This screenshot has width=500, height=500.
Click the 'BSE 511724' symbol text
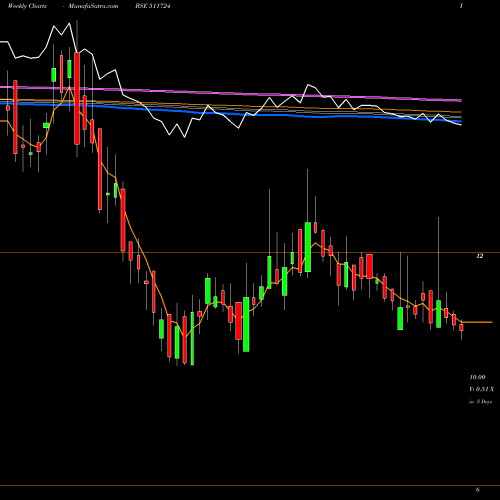pos(153,6)
